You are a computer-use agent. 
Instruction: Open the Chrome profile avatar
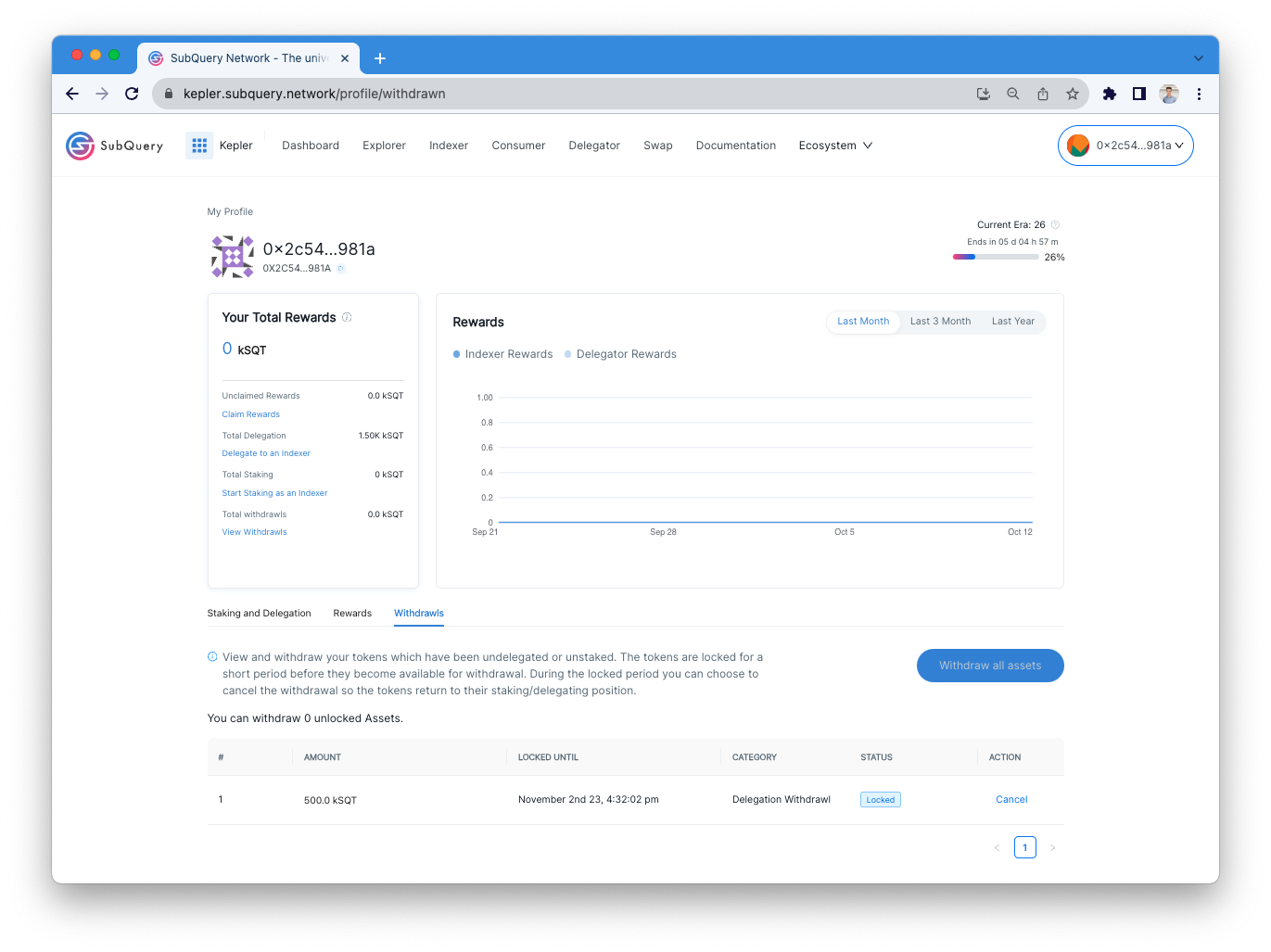(1169, 94)
